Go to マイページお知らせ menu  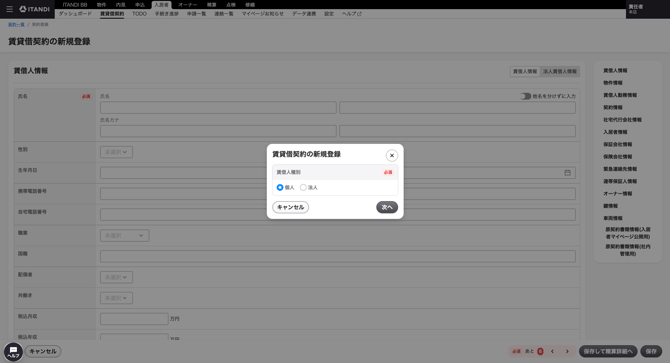[263, 14]
